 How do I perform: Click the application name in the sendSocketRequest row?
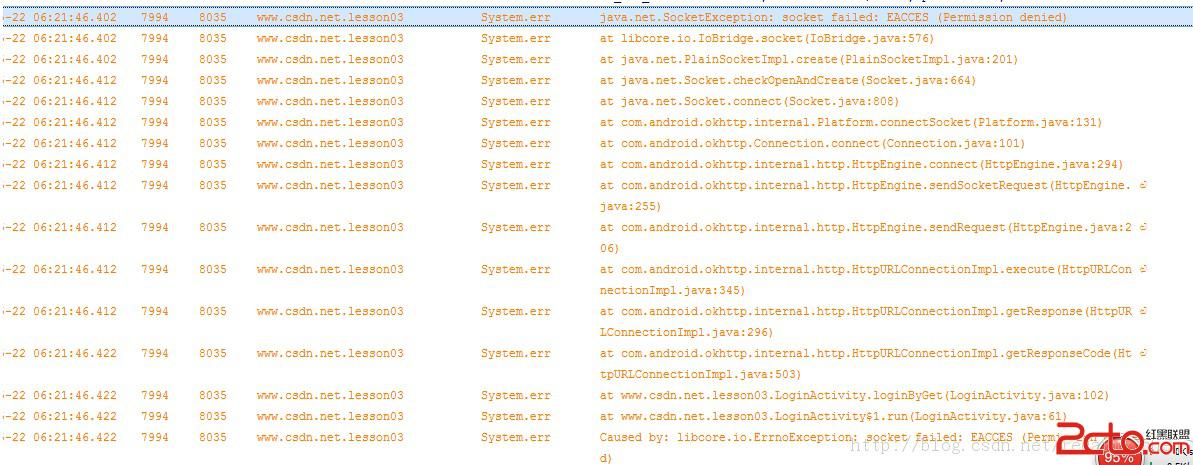point(330,185)
